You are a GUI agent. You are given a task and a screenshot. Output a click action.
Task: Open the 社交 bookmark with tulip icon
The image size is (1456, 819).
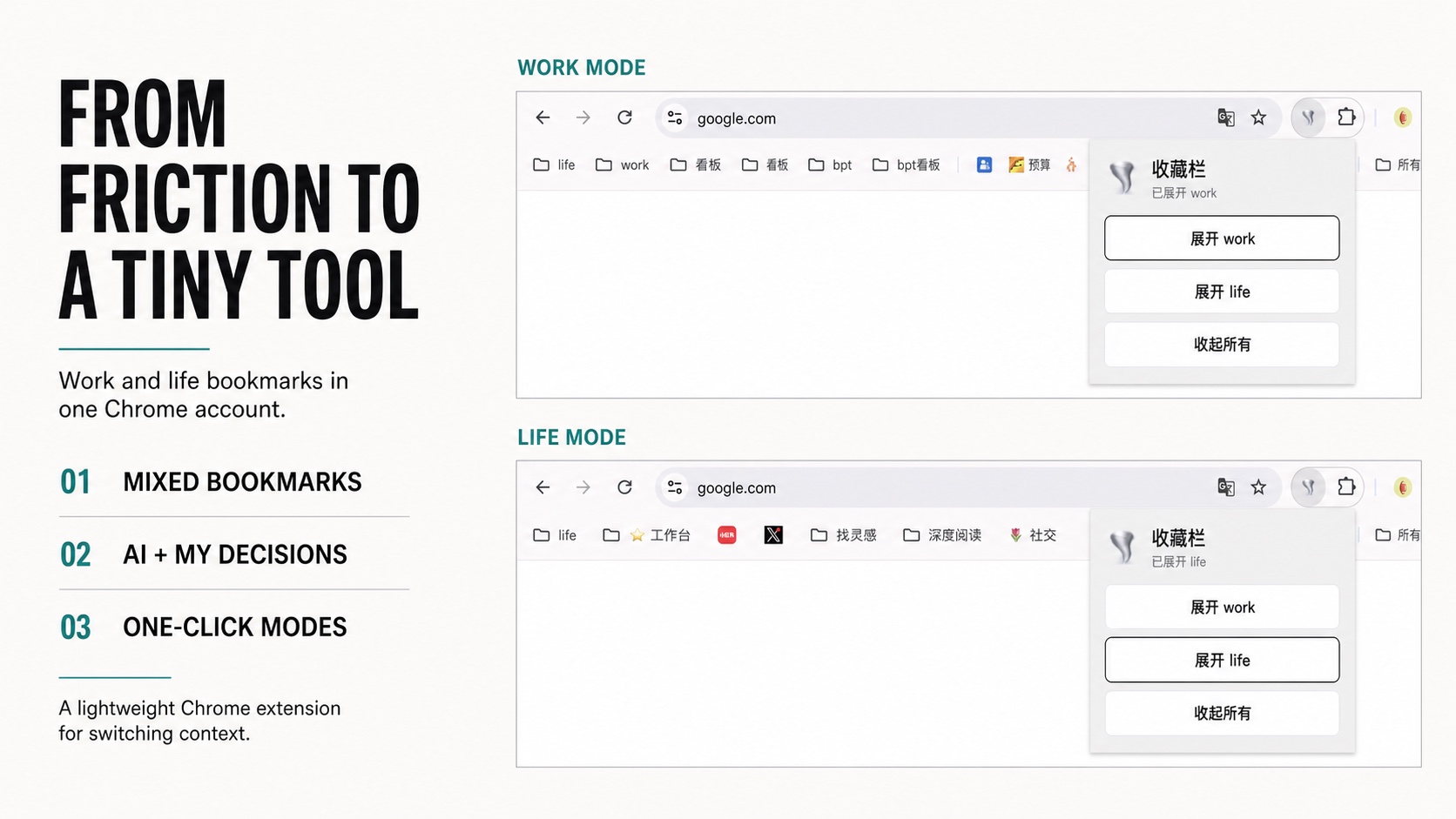1033,535
